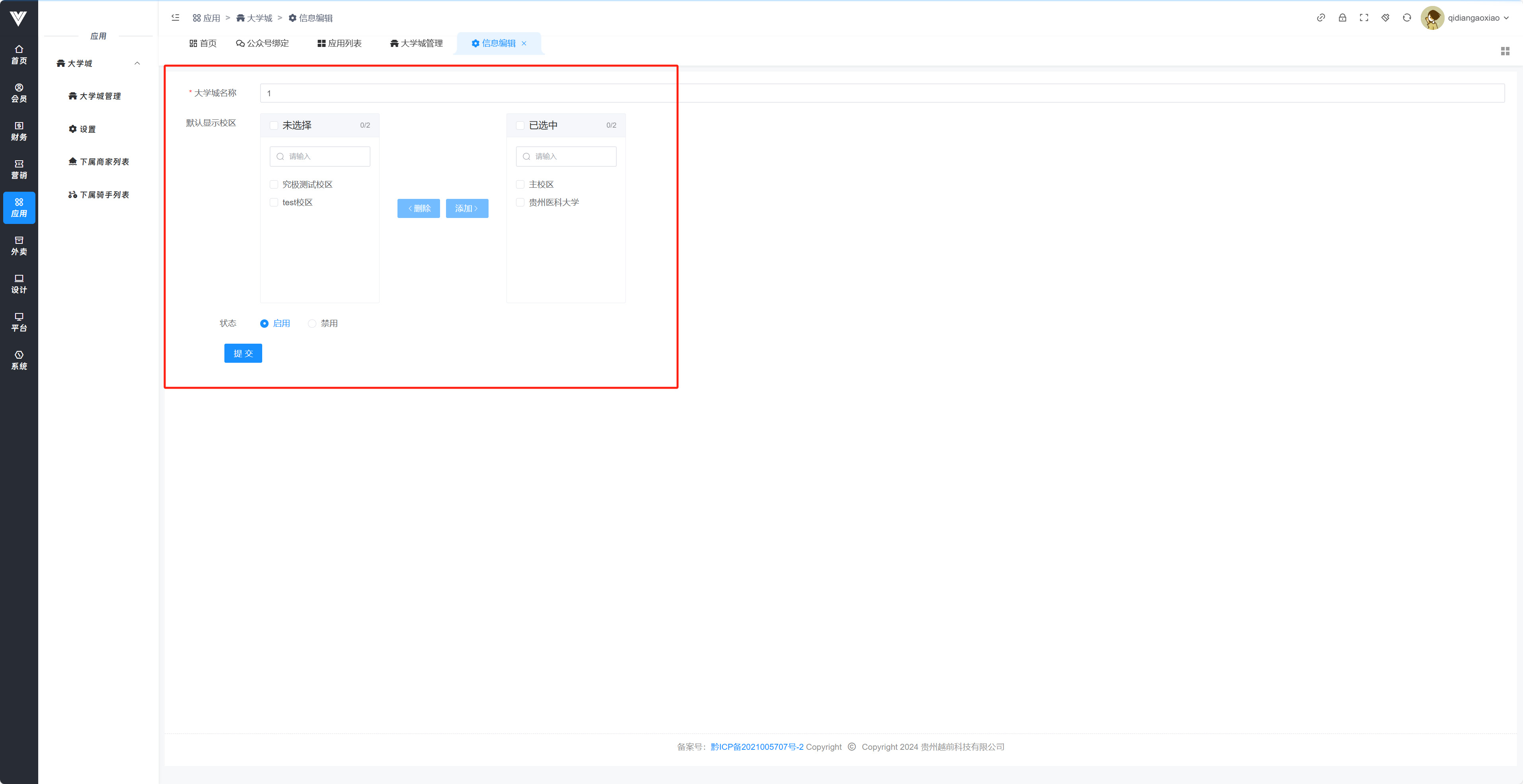
Task: Open the 财务 sidebar section
Action: pyautogui.click(x=19, y=131)
